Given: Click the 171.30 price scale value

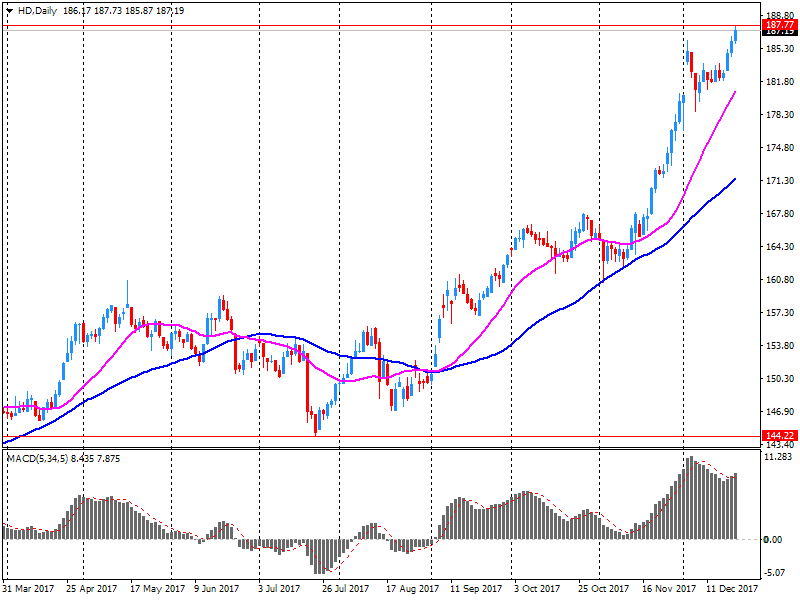Looking at the screenshot, I should pyautogui.click(x=780, y=181).
